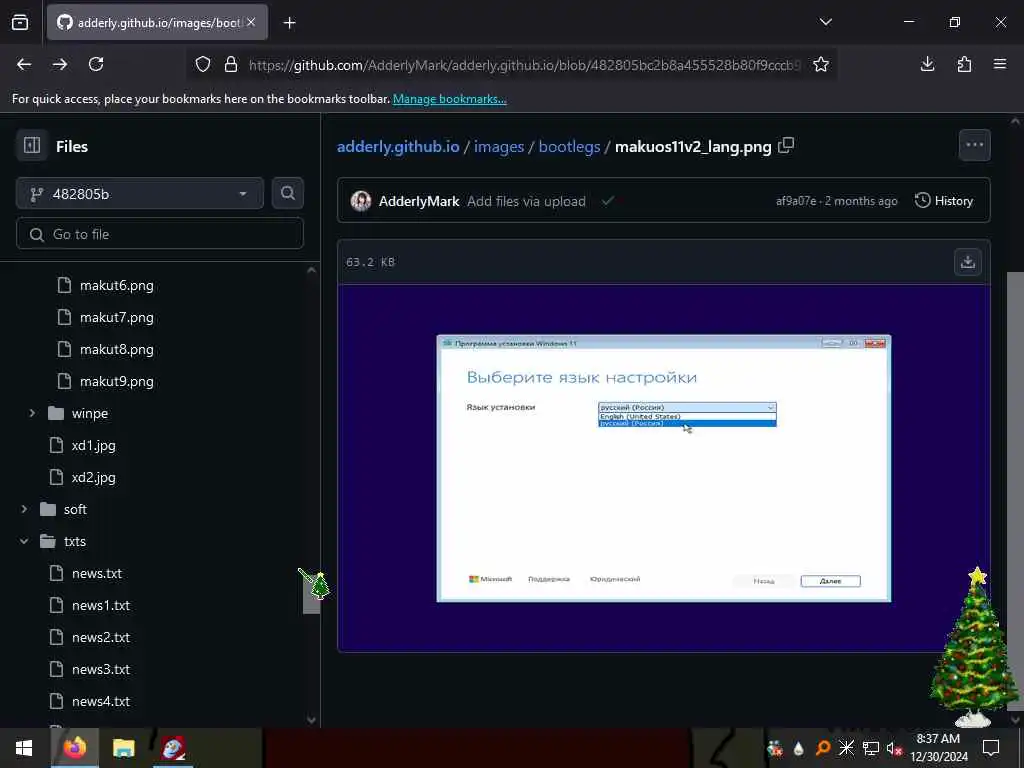The image size is (1024, 768).
Task: Download raw file icon
Action: tap(968, 262)
